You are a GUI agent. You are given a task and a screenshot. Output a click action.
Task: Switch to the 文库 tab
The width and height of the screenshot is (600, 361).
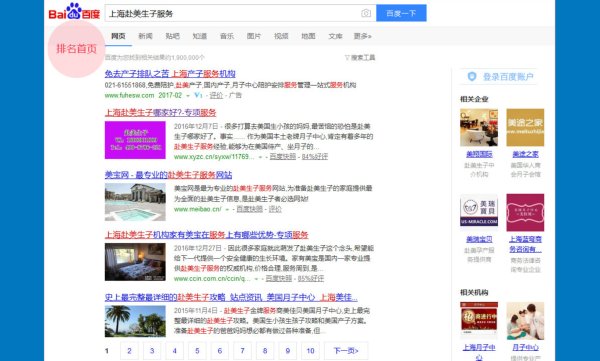click(x=335, y=36)
